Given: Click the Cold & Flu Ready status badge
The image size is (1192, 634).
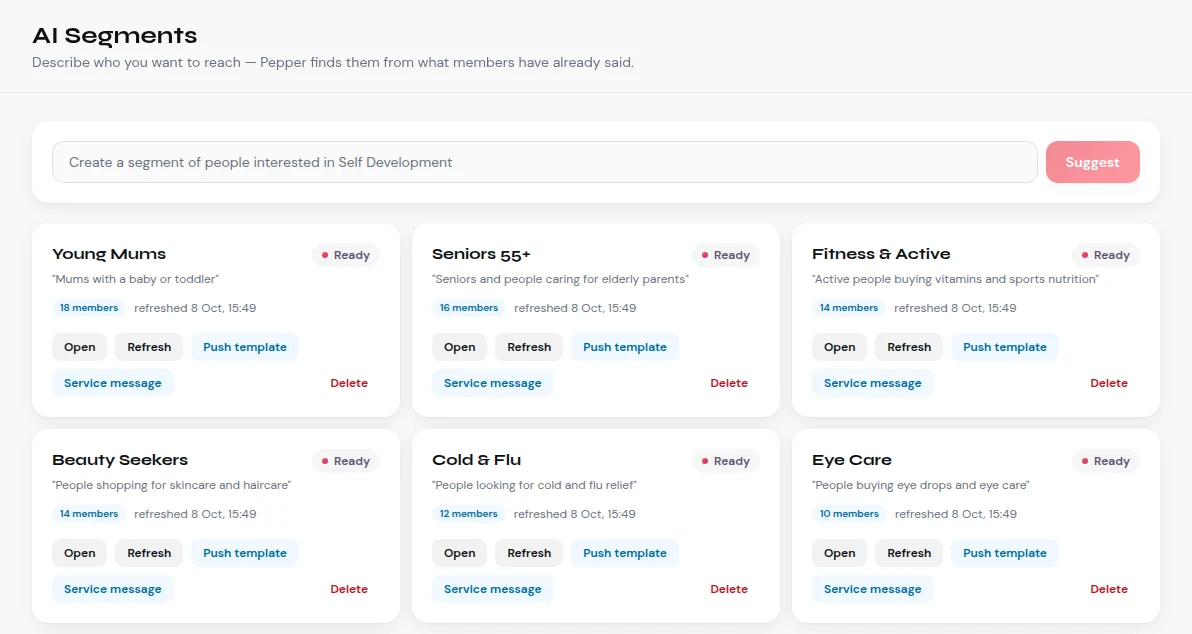Looking at the screenshot, I should point(726,461).
